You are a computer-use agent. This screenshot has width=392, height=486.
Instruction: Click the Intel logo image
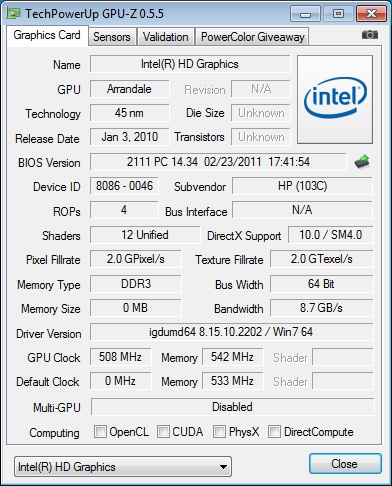(335, 99)
